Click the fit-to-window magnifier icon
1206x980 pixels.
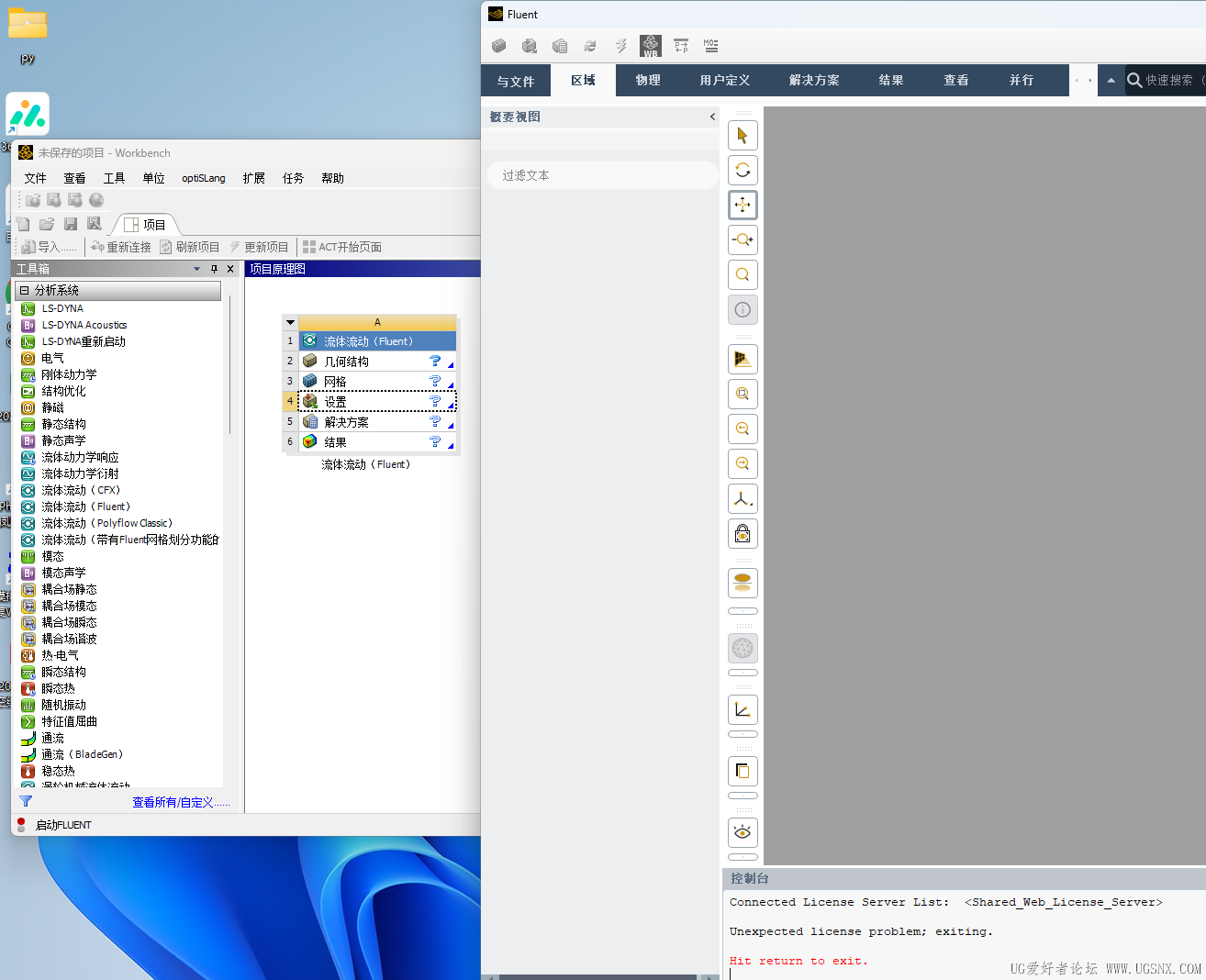743,394
